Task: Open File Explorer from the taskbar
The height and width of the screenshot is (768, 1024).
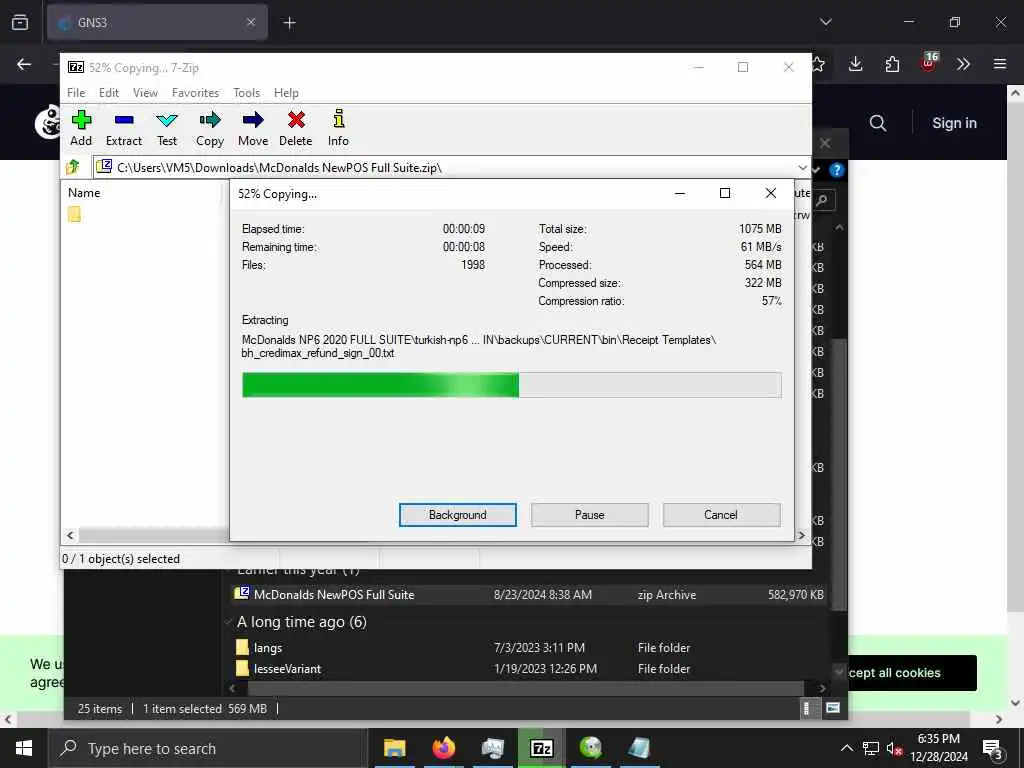Action: click(394, 748)
